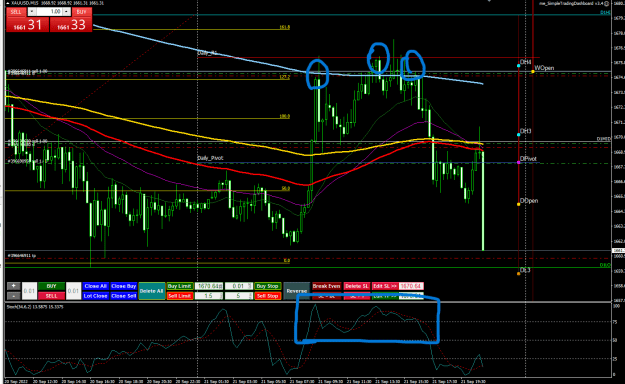This screenshot has height=384, width=625.
Task: Click the DPivot label on the right
Action: [x=528, y=159]
